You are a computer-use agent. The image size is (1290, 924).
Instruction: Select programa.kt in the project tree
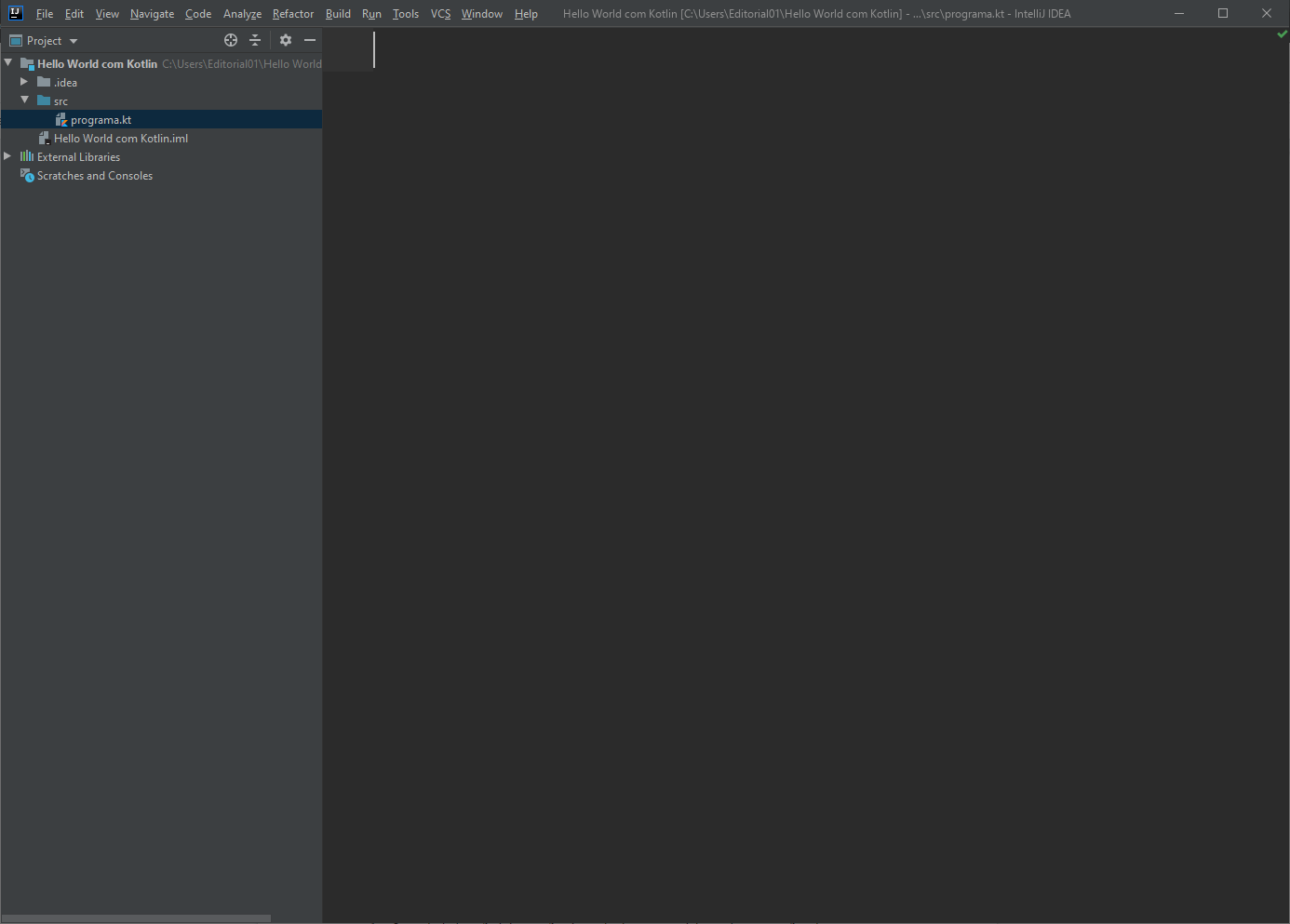101,120
